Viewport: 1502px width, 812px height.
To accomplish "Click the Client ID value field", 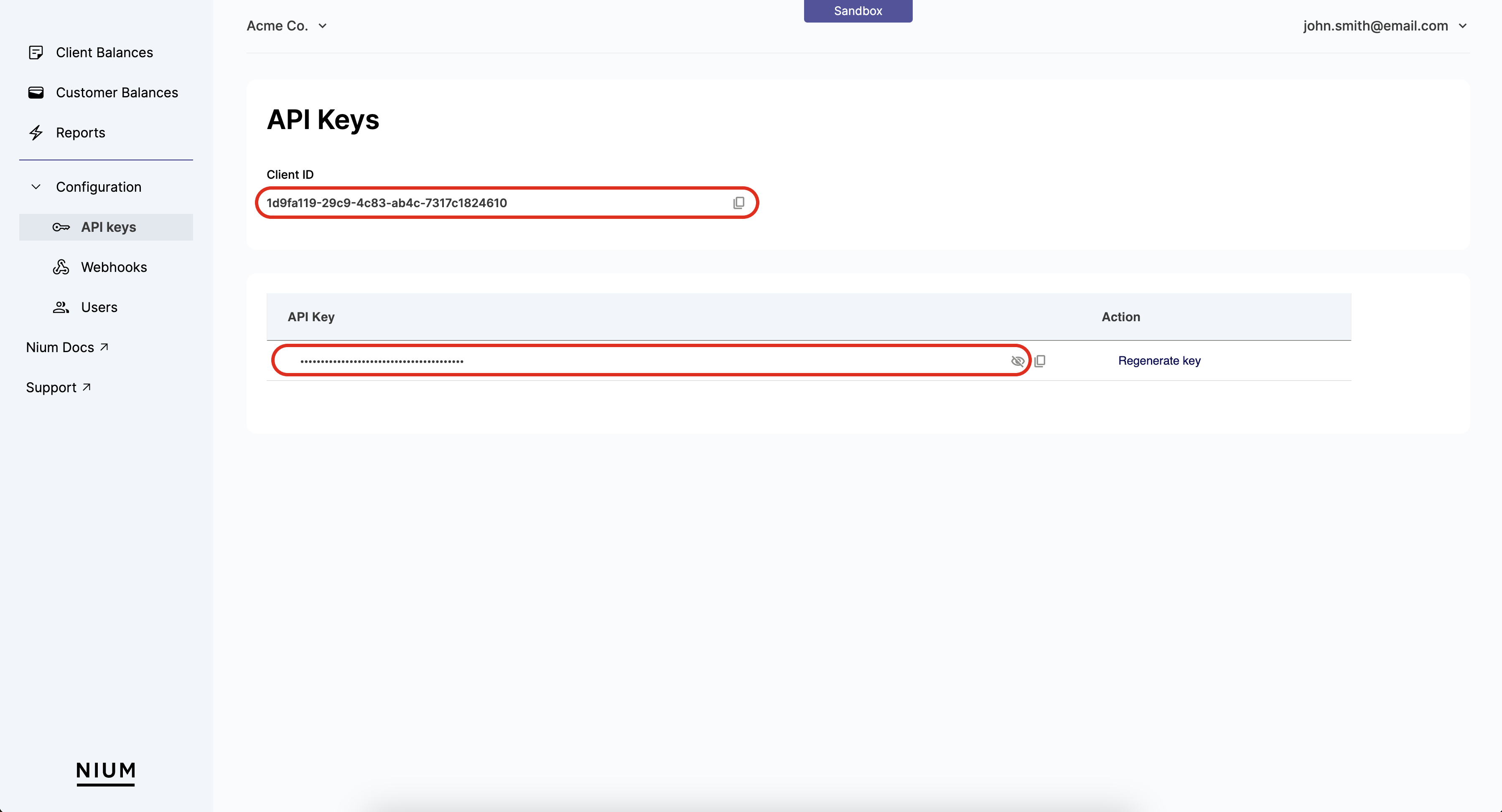I will pos(466,203).
